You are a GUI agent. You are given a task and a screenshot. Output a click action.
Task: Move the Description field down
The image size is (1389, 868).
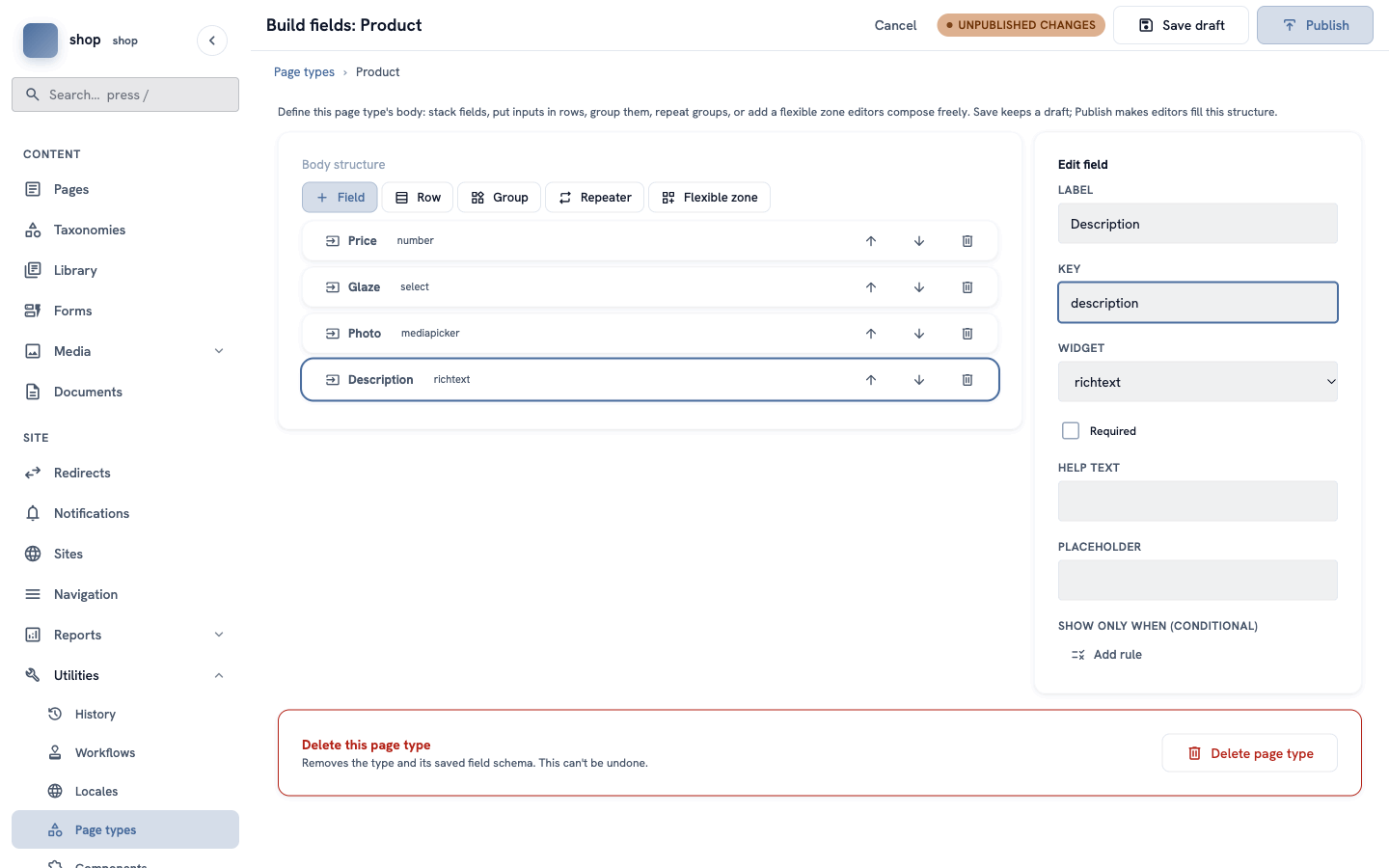pyautogui.click(x=919, y=380)
